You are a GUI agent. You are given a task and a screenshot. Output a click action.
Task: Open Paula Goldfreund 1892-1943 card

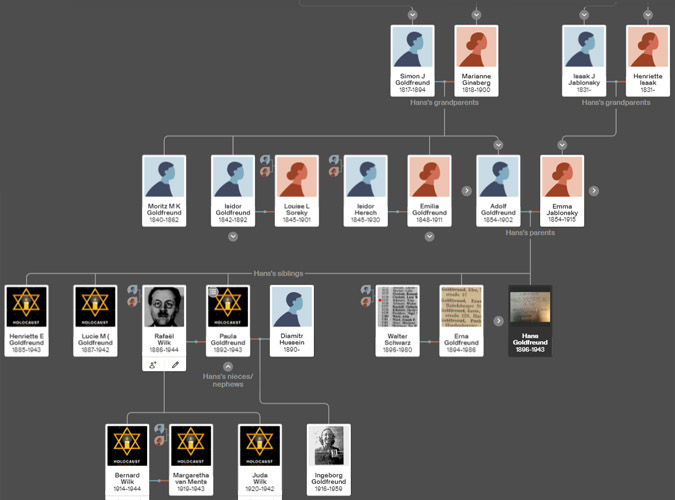(228, 321)
